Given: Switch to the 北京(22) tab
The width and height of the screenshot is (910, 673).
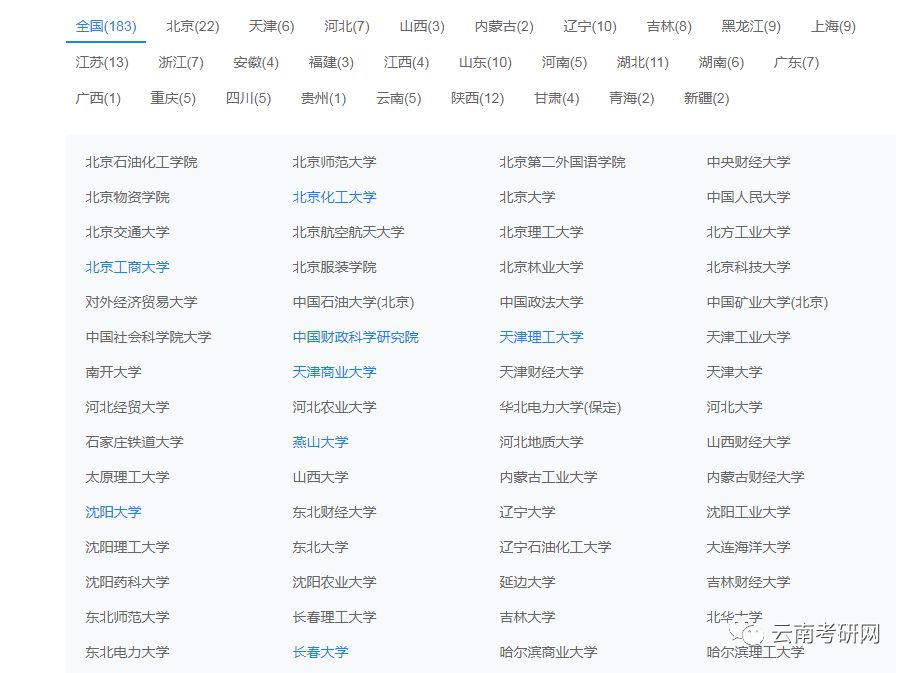Looking at the screenshot, I should 193,27.
